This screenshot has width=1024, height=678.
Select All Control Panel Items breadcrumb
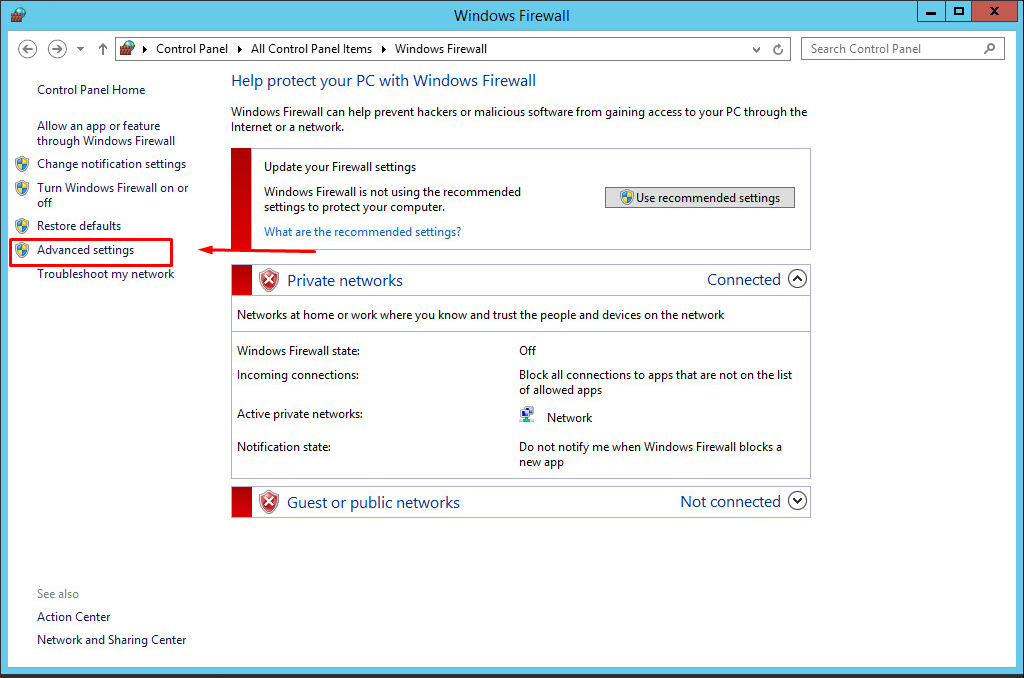311,49
